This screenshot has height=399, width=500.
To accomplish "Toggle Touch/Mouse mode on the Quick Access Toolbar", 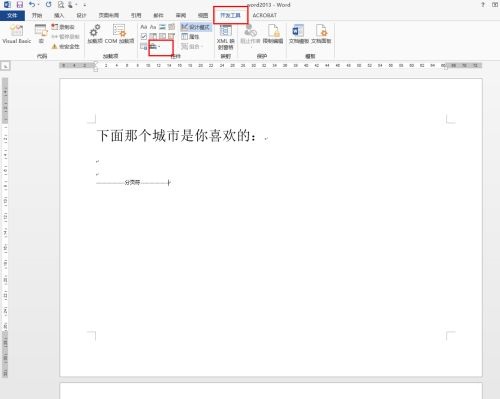I will point(71,5).
